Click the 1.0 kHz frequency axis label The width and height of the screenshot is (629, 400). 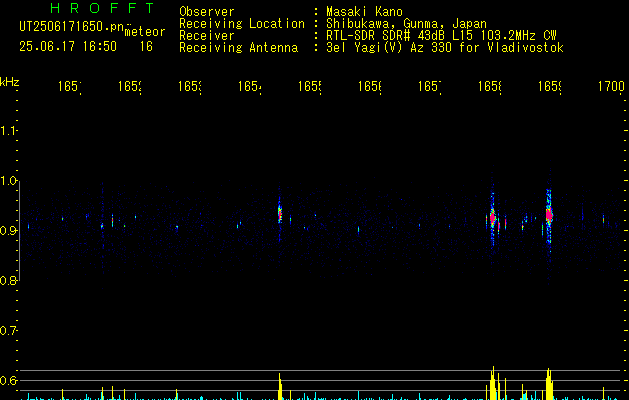[8, 181]
